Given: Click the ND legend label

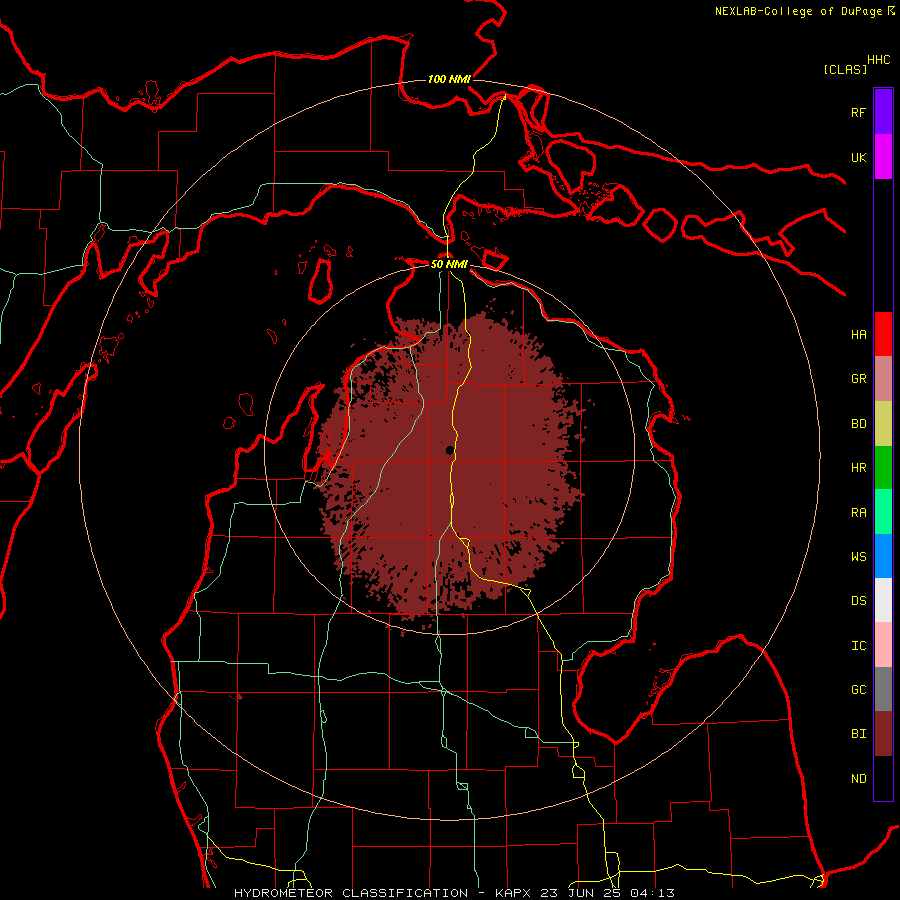Looking at the screenshot, I should tap(858, 778).
